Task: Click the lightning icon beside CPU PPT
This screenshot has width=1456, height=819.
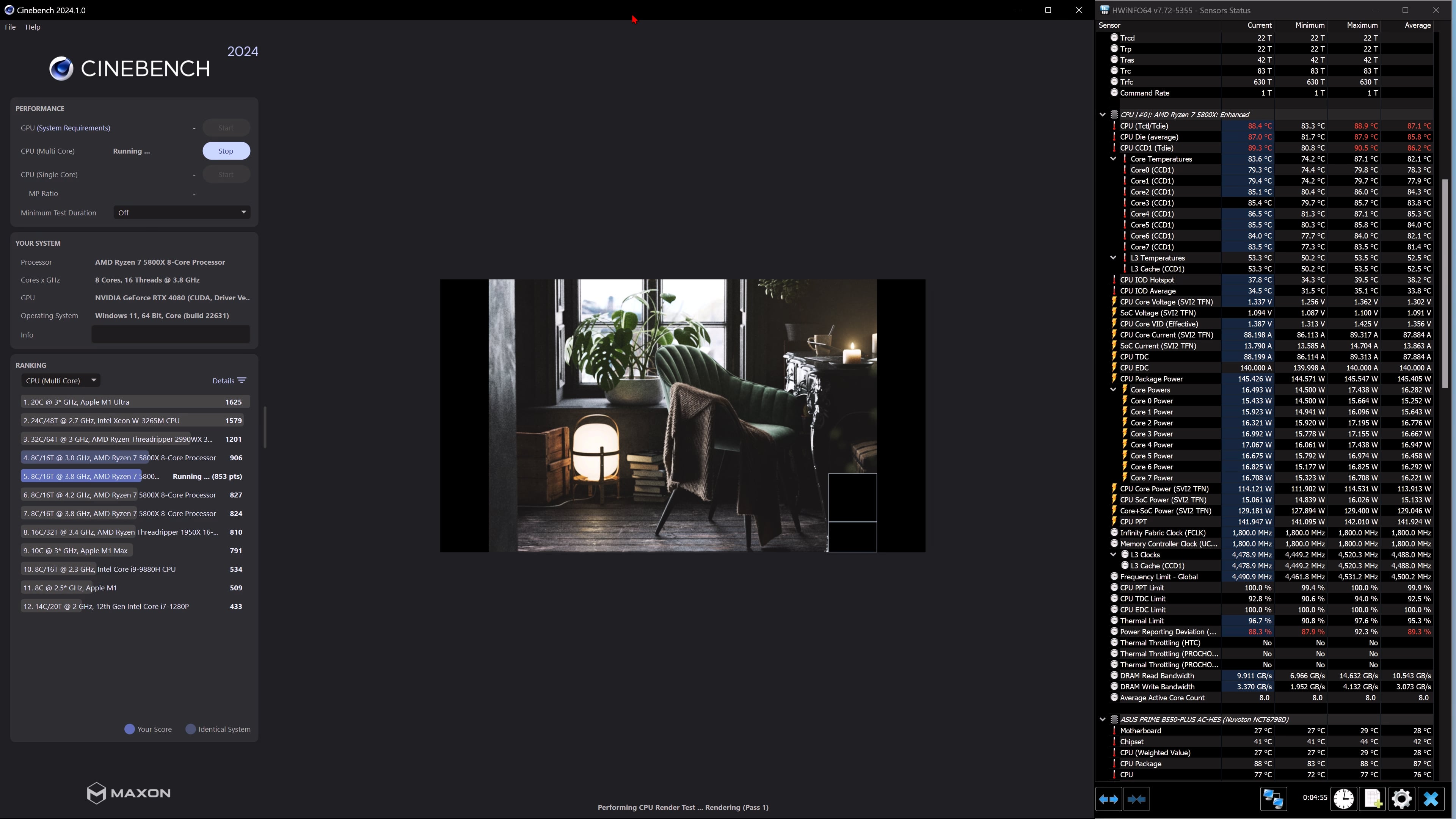Action: pyautogui.click(x=1114, y=522)
